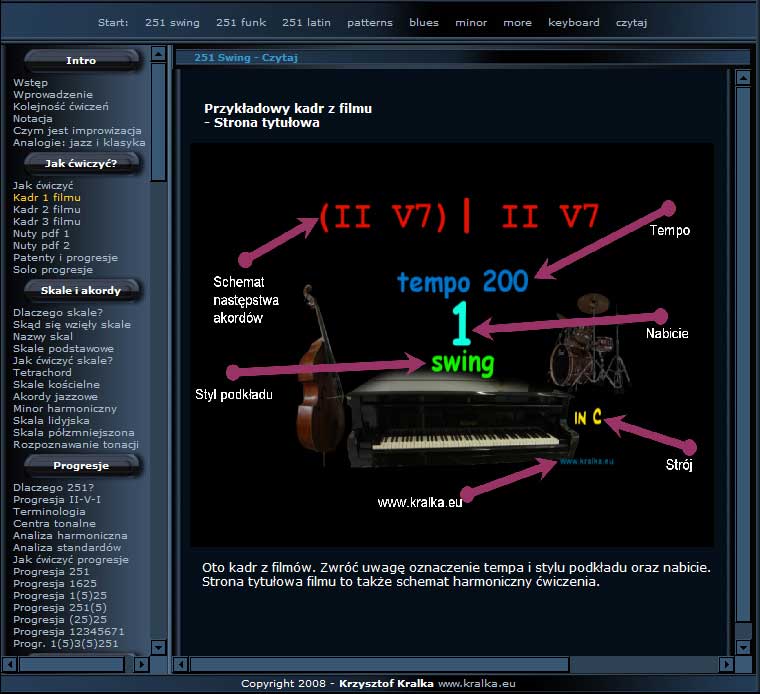Open Dlaczego 251? link
Viewport: 760px width, 694px height.
(53, 488)
